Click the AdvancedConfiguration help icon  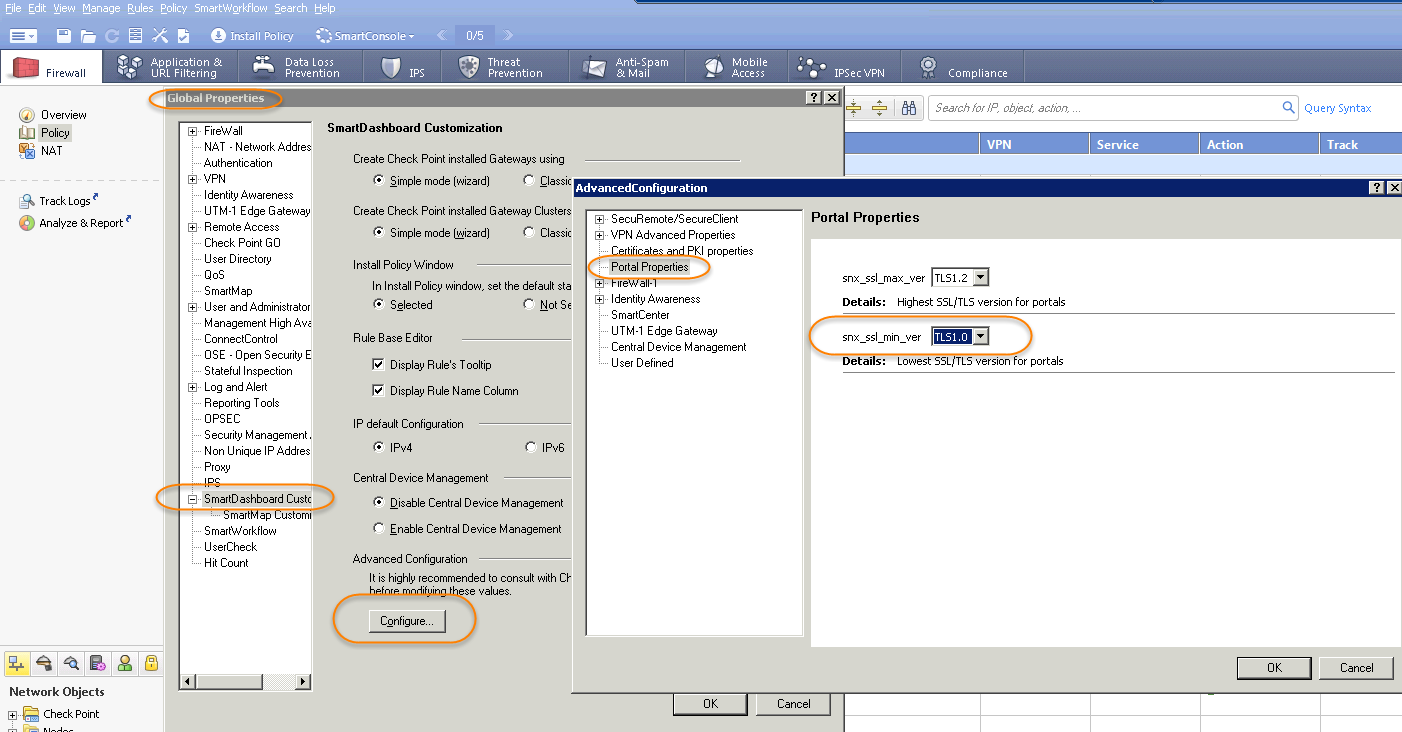[x=1377, y=188]
